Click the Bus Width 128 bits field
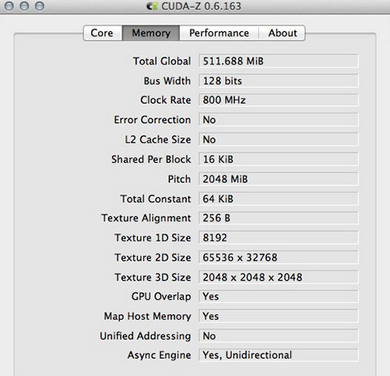The width and height of the screenshot is (390, 376). point(279,81)
